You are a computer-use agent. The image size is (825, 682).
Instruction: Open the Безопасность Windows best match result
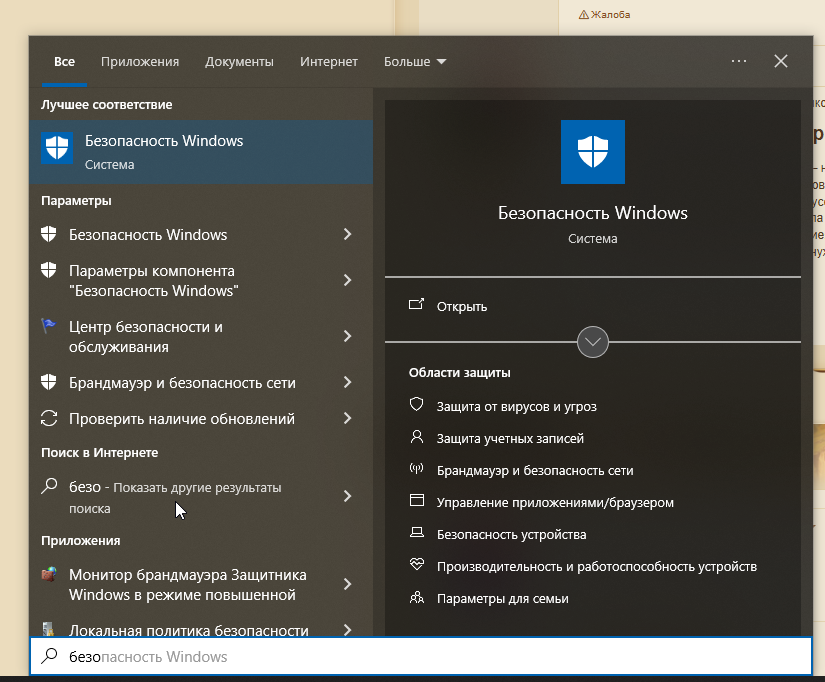point(201,152)
